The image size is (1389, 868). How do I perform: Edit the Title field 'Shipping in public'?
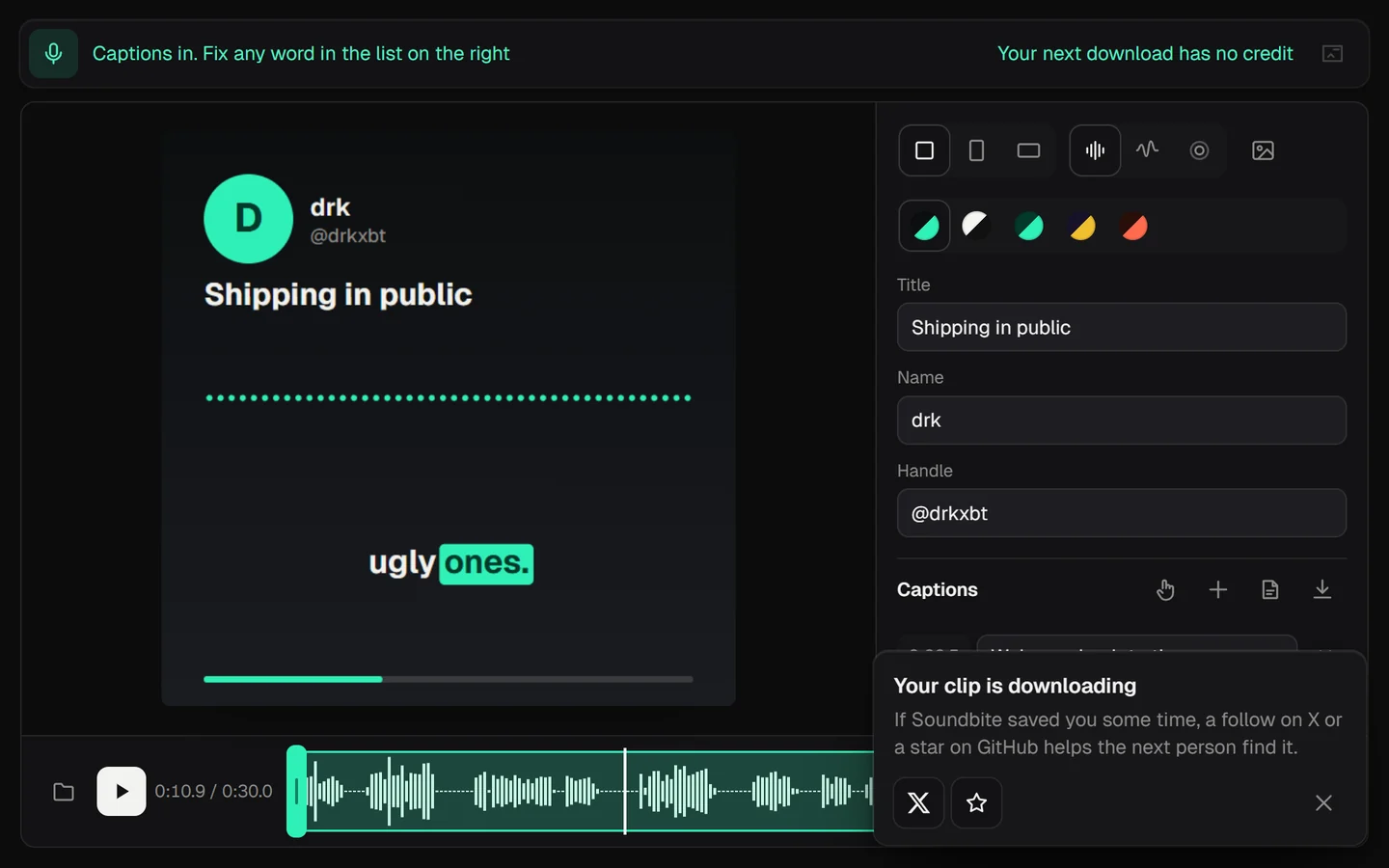(1122, 327)
